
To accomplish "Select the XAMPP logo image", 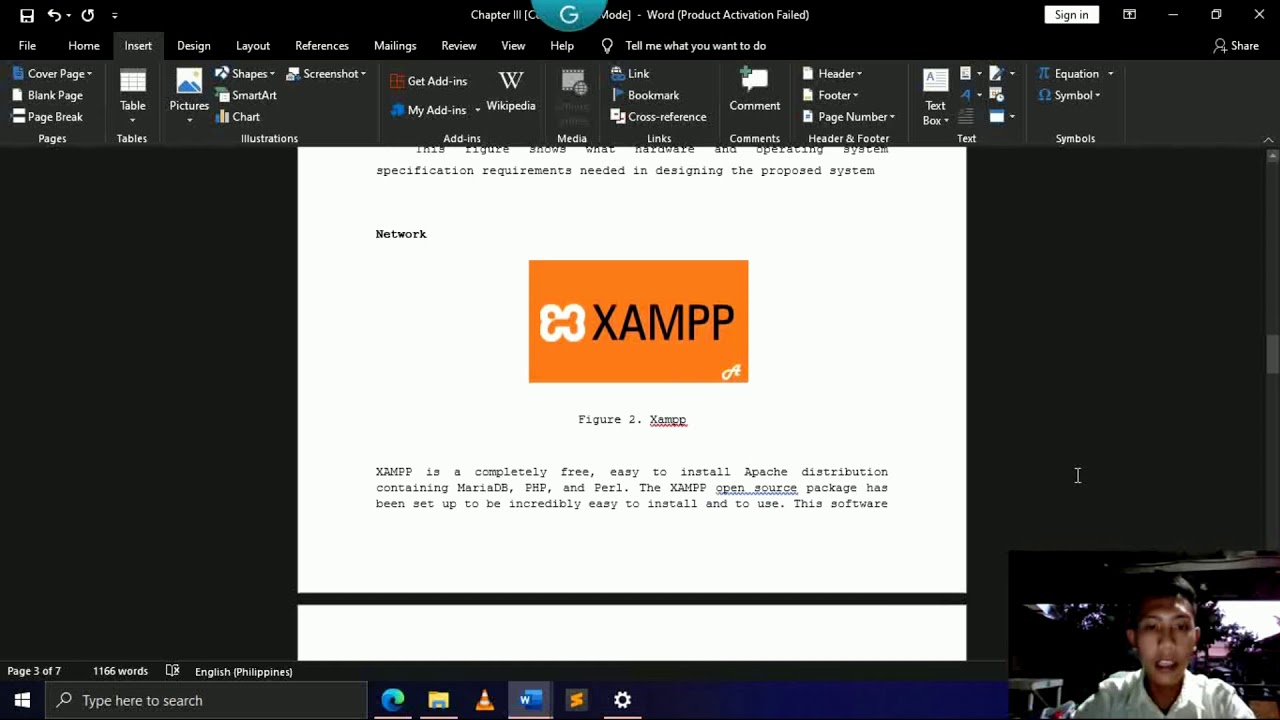I will click(638, 321).
